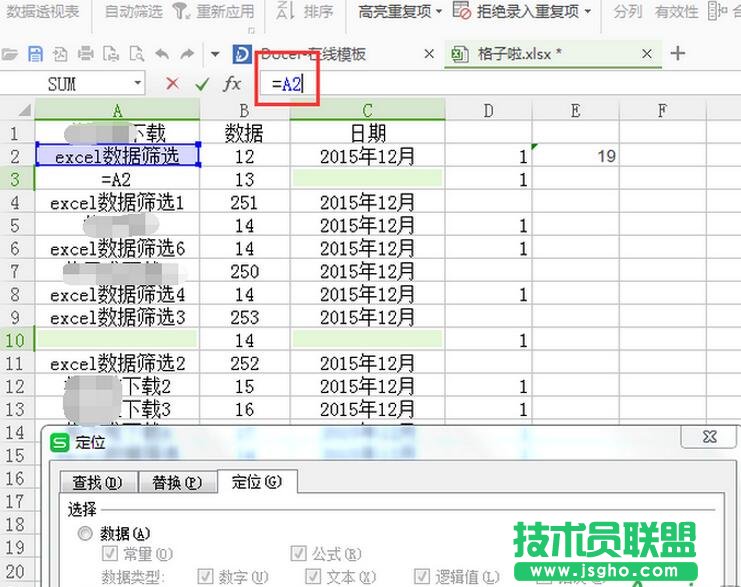
Task: Click the red cancel X in formula bar
Action: [x=172, y=84]
